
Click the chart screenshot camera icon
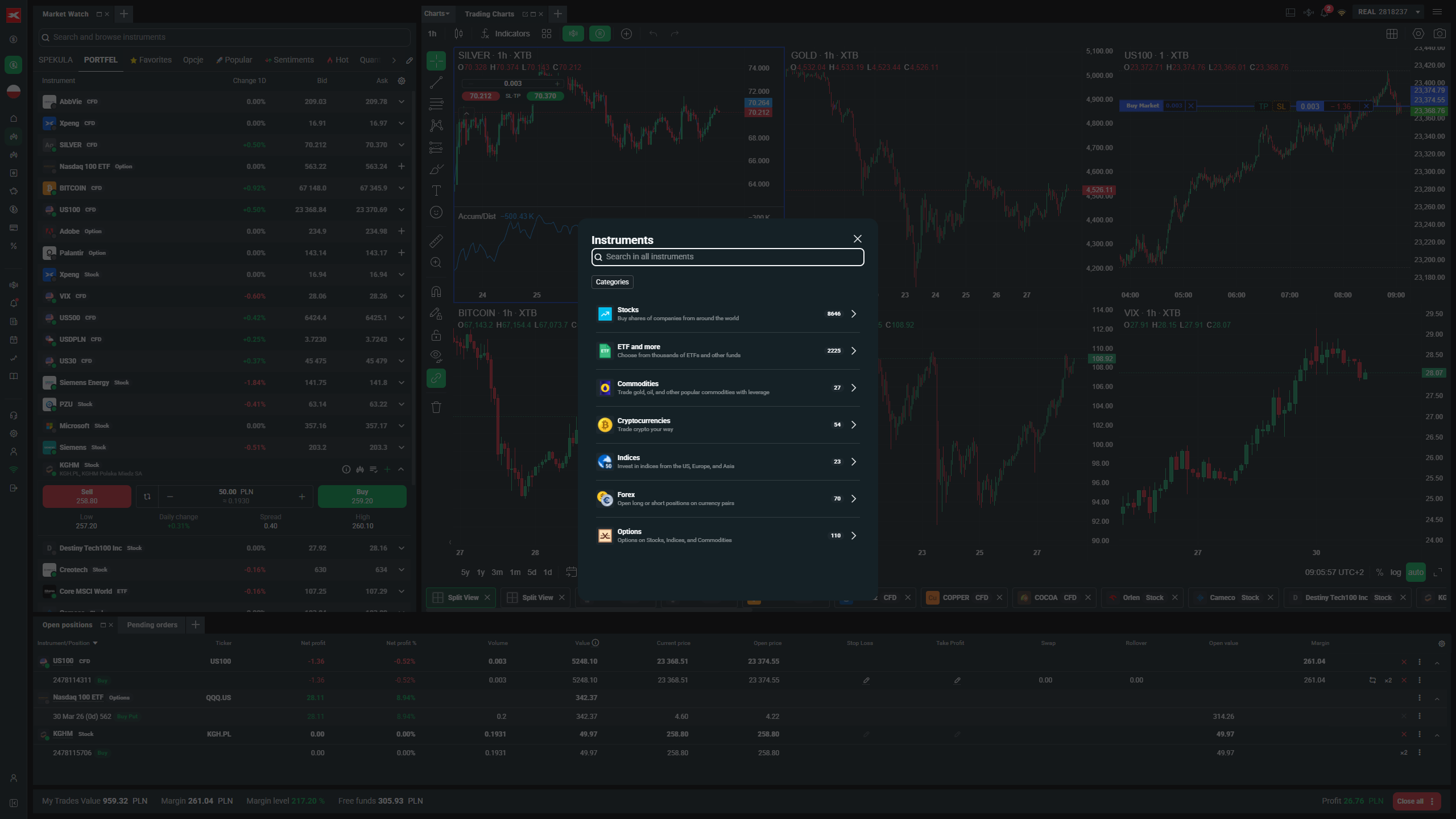[1440, 34]
